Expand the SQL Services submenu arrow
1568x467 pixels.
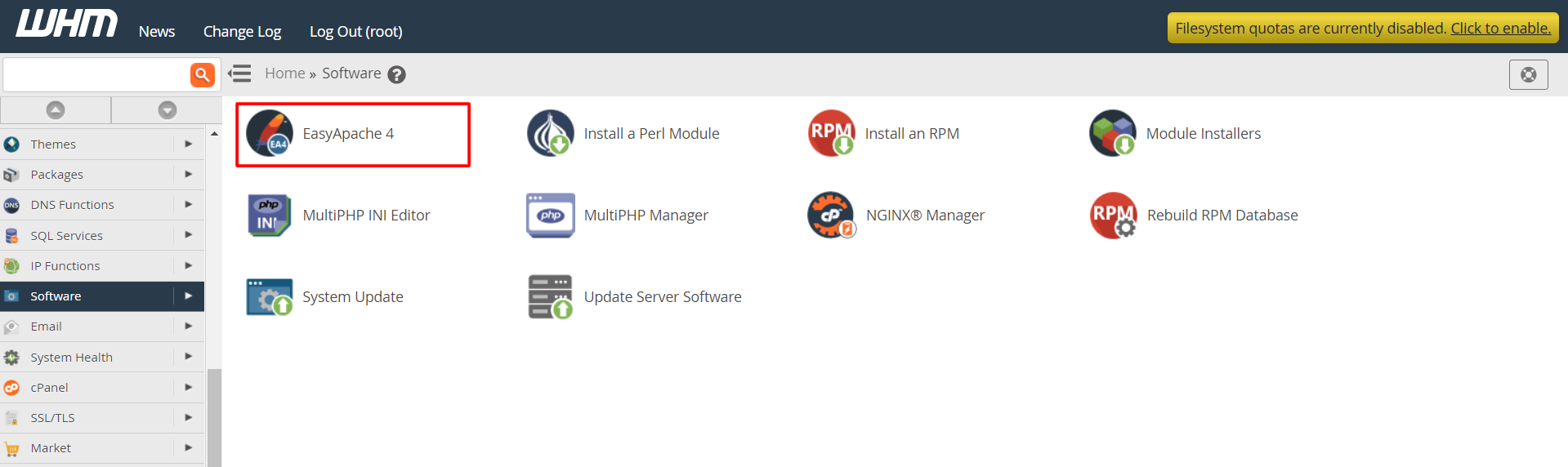pyautogui.click(x=189, y=235)
